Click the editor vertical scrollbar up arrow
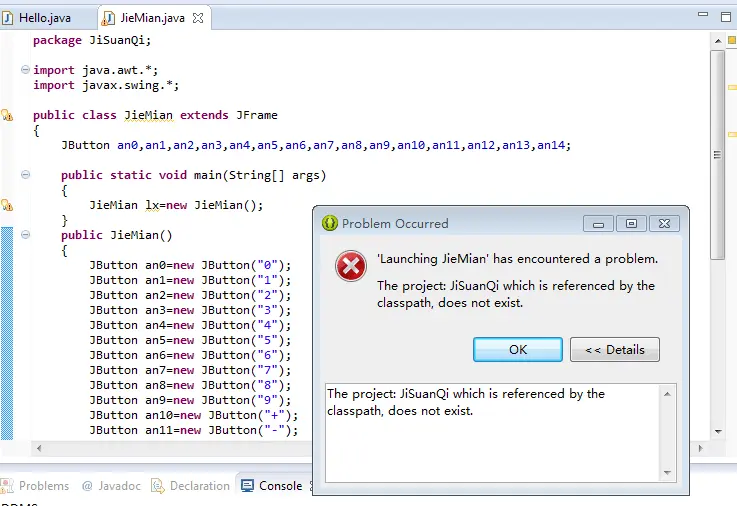This screenshot has width=737, height=506. pyautogui.click(x=718, y=41)
